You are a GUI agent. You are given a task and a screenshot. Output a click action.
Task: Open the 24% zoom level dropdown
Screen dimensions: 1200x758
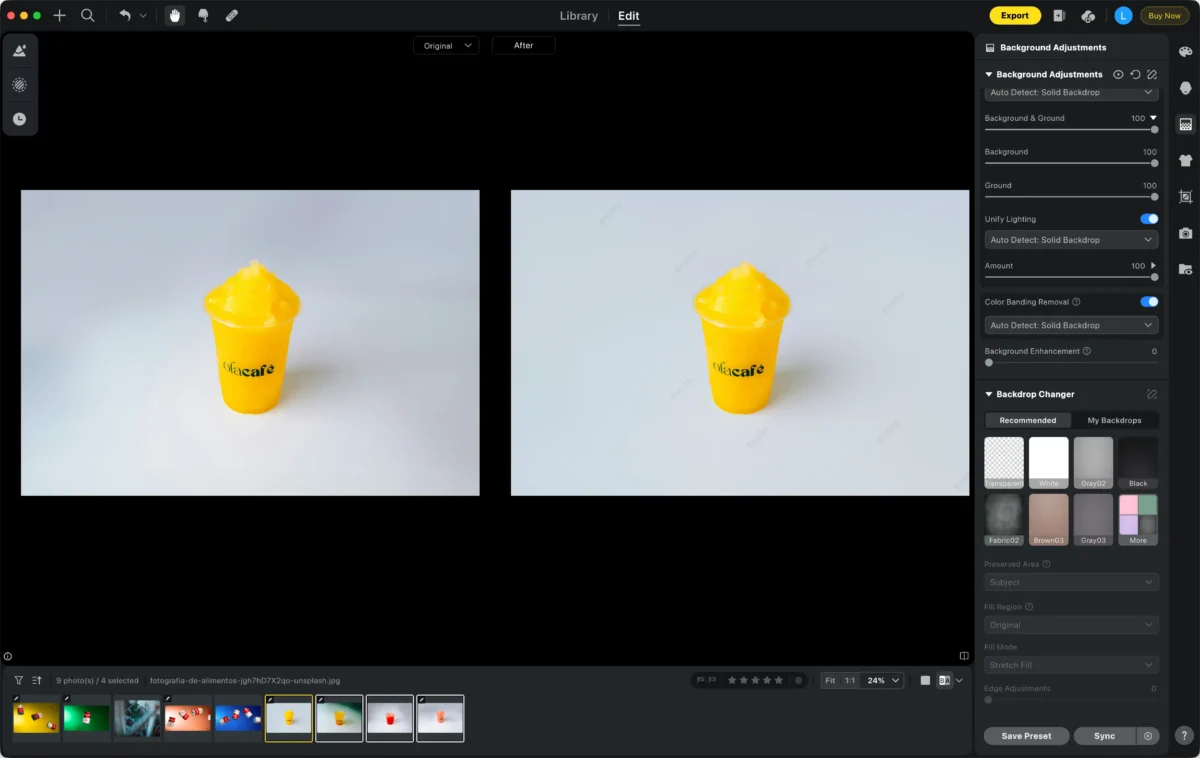pos(883,680)
